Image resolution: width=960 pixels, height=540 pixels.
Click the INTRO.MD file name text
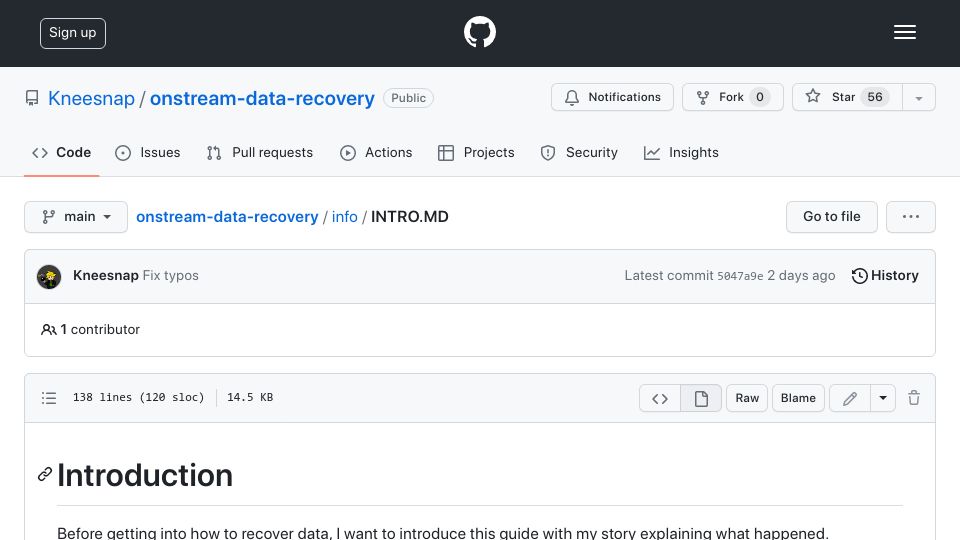[x=410, y=217]
